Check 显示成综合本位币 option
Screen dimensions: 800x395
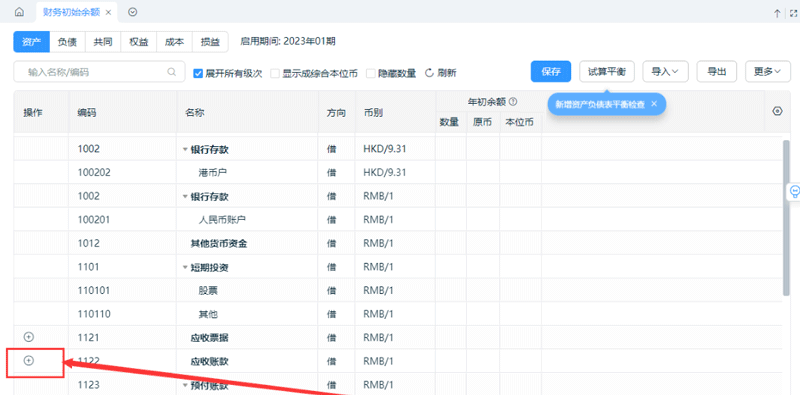tap(275, 73)
